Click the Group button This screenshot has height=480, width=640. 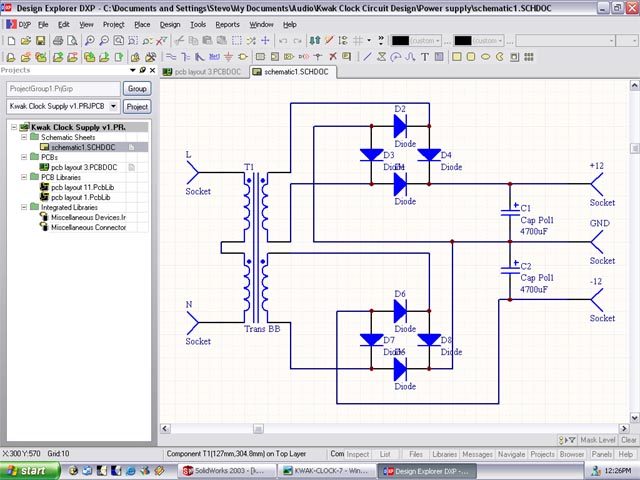click(137, 89)
